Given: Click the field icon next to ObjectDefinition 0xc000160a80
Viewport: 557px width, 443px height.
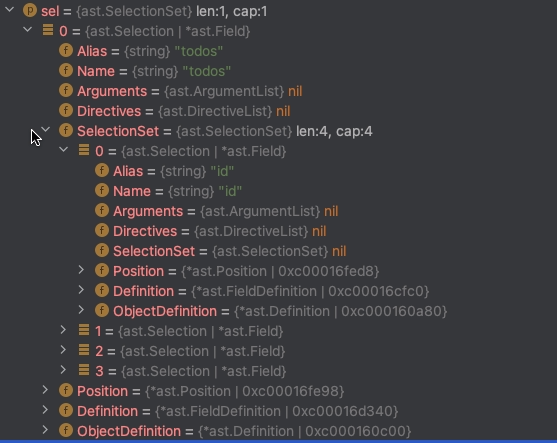Looking at the screenshot, I should (102, 310).
